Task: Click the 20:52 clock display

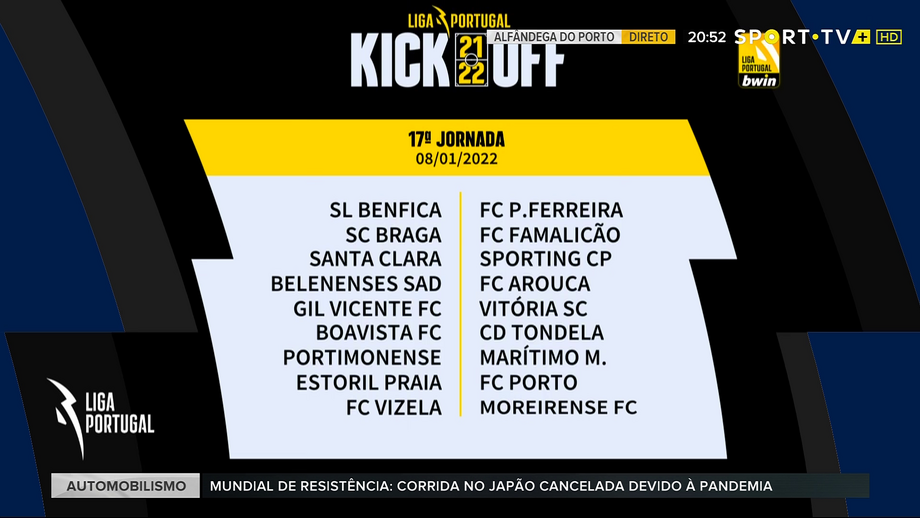Action: pos(706,37)
